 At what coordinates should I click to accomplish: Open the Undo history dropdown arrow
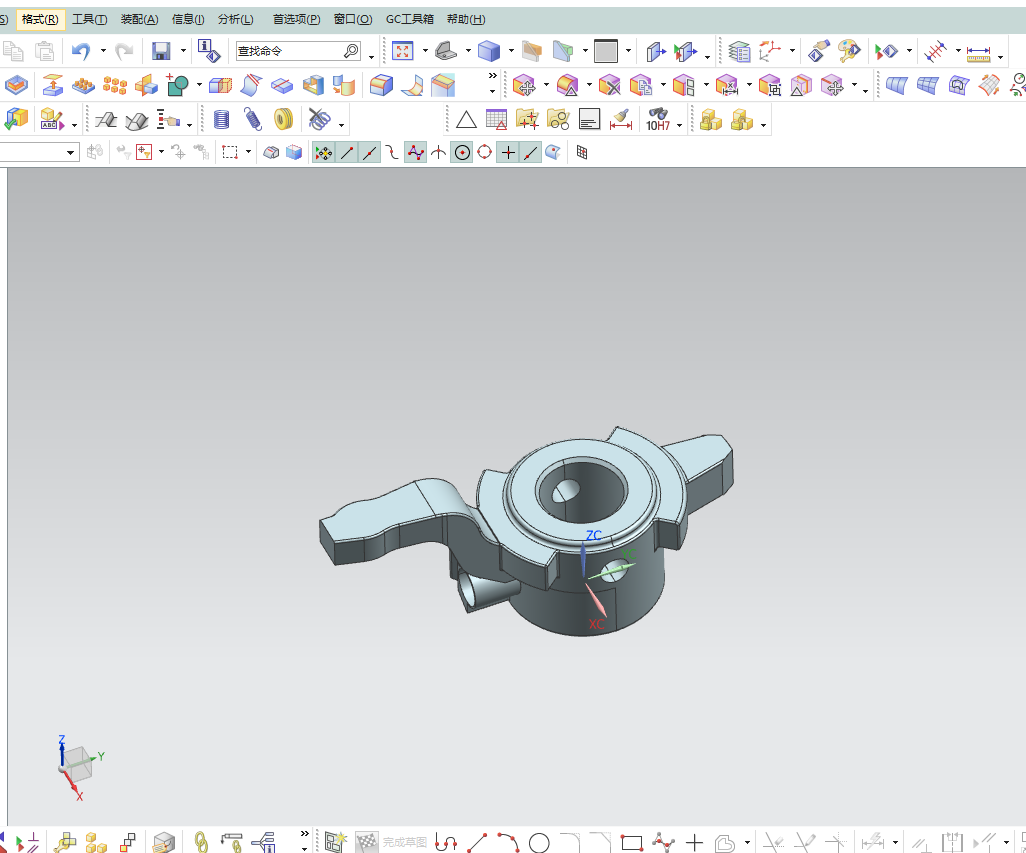(x=103, y=51)
